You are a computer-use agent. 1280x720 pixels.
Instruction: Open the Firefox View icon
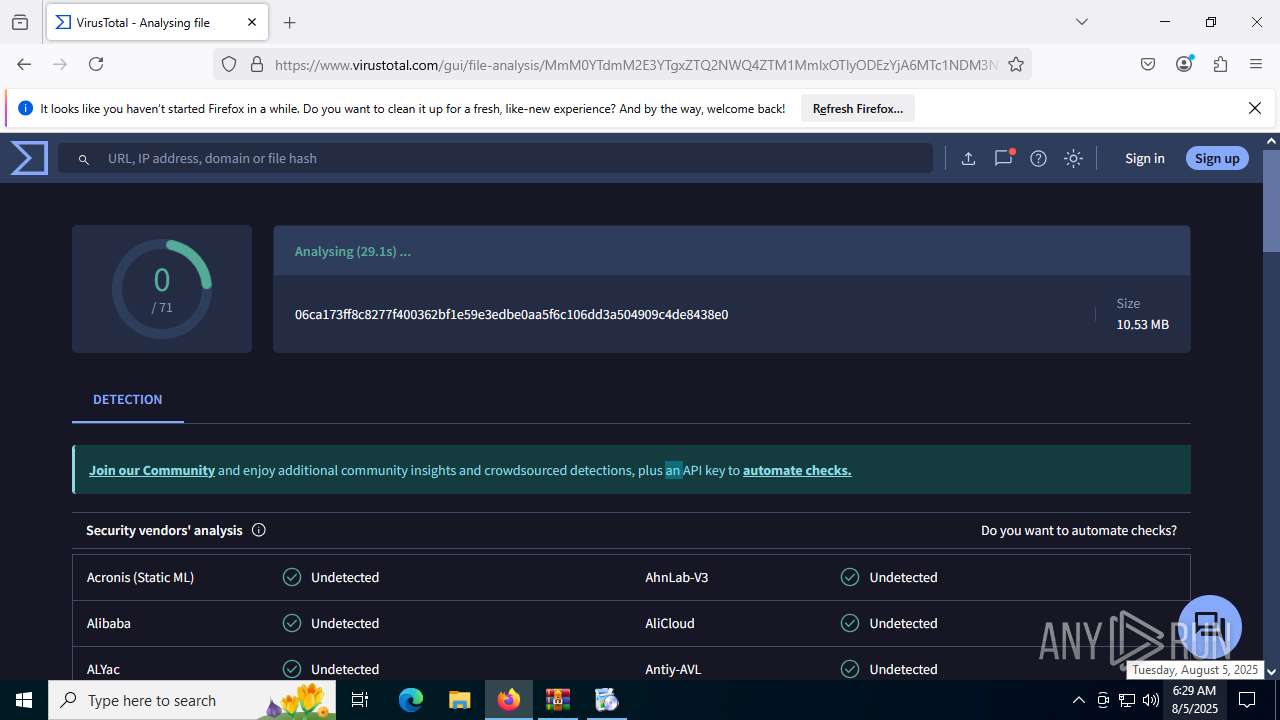pos(20,22)
